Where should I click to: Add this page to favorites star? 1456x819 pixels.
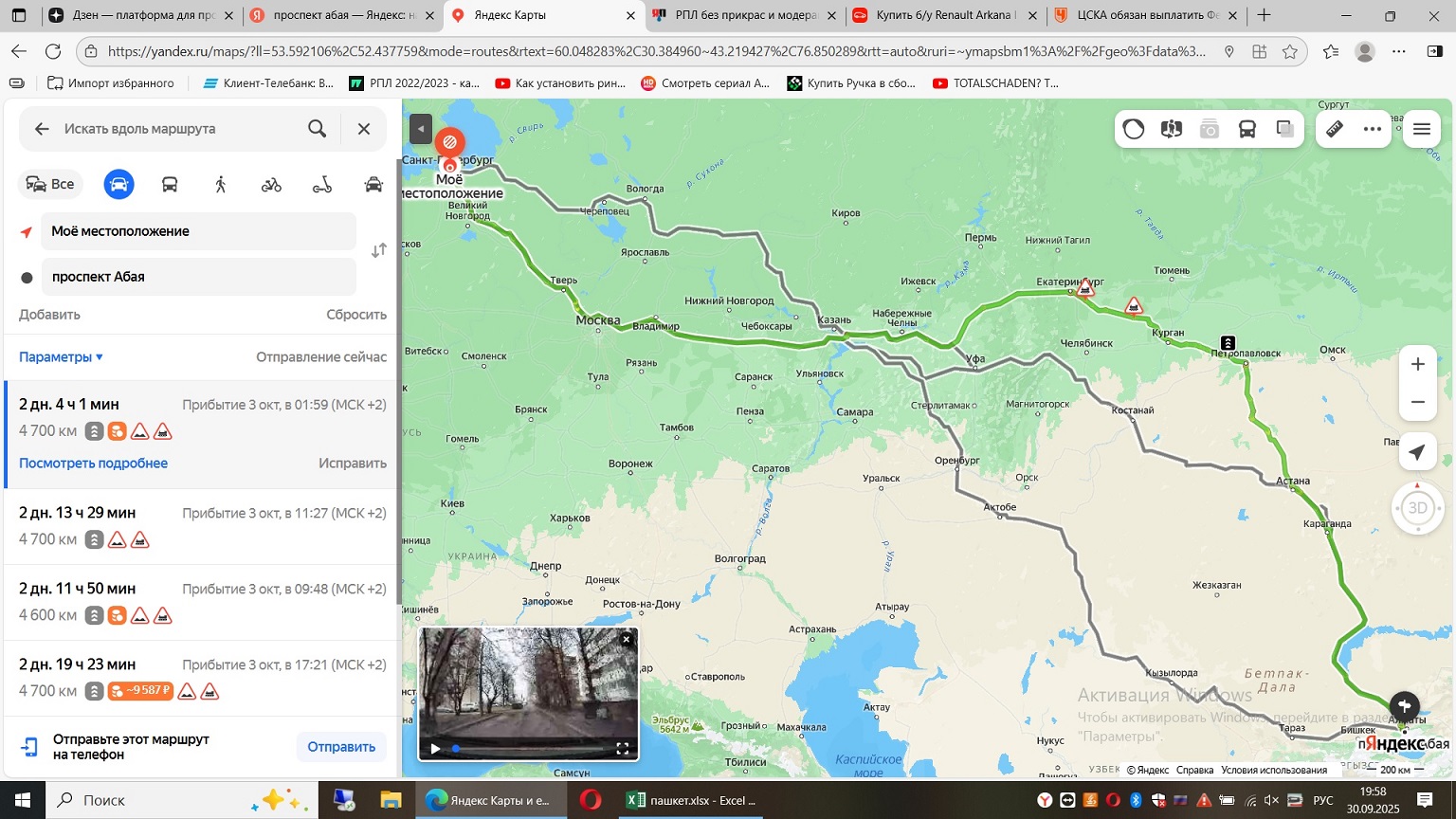click(x=1289, y=51)
